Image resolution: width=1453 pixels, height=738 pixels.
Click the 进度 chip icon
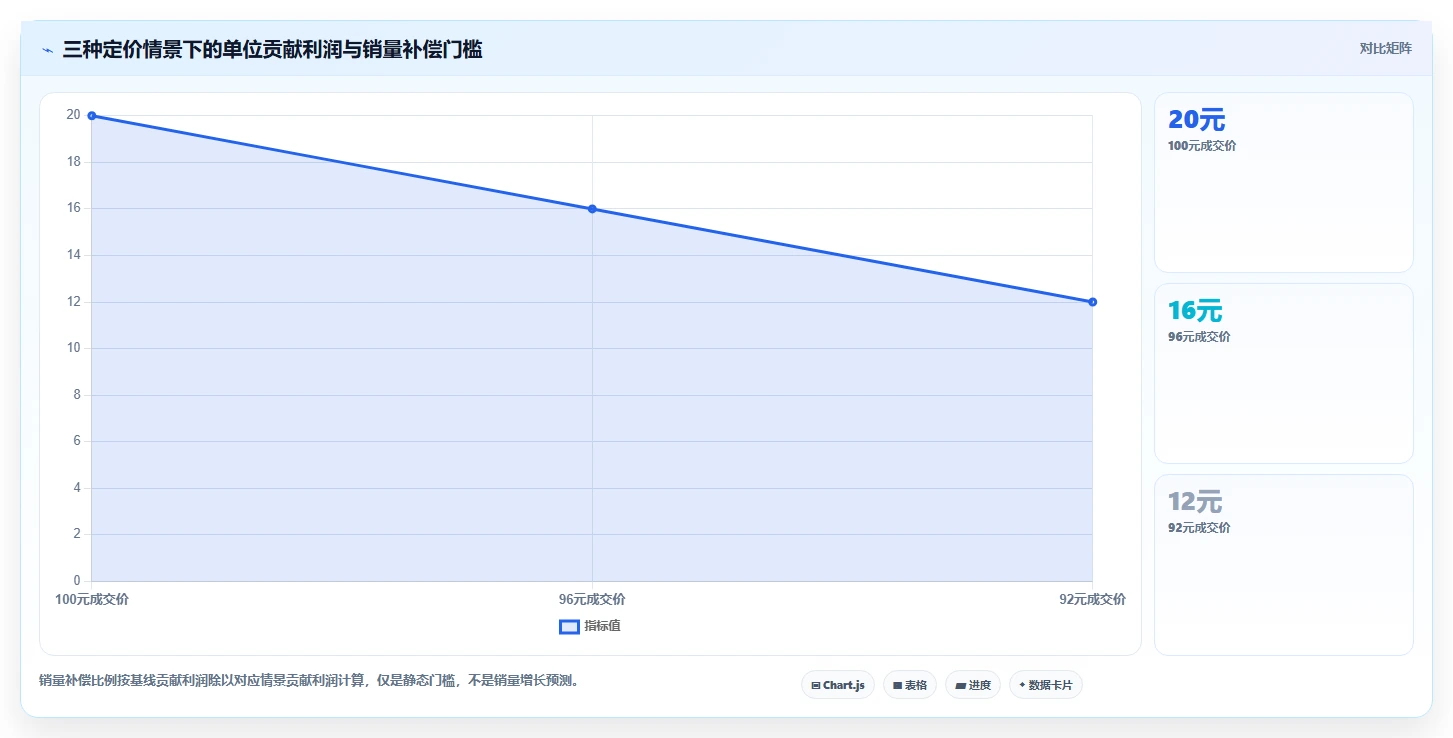pyautogui.click(x=960, y=686)
